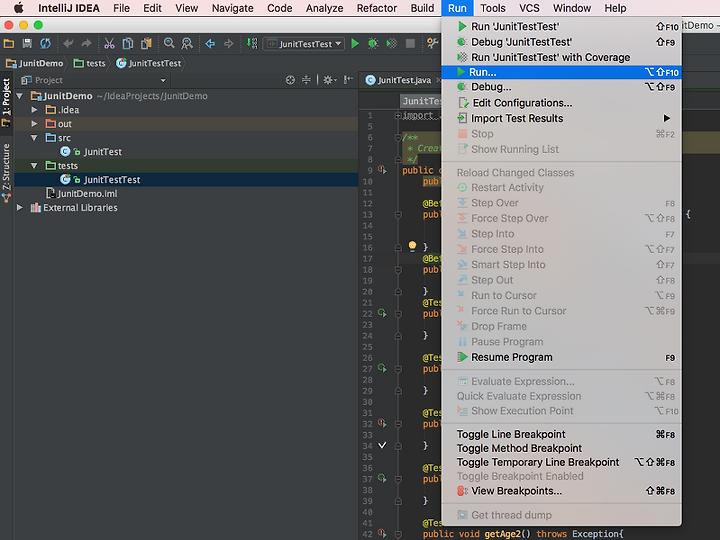The height and width of the screenshot is (540, 720).
Task: Click the Replace toolbar icon
Action: point(187,44)
